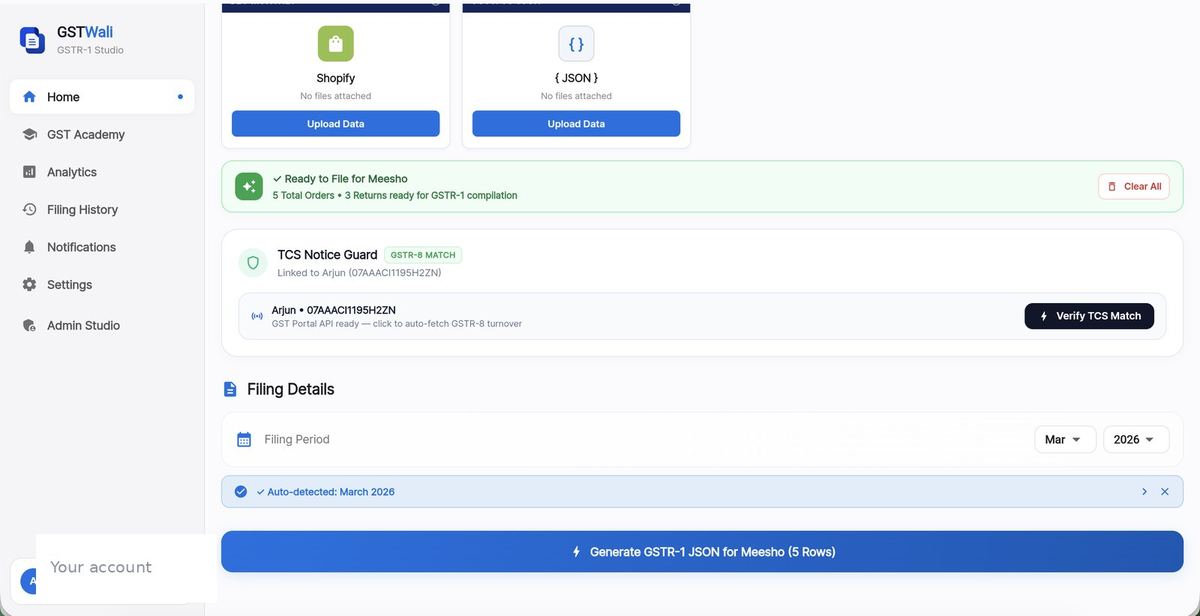Clear all uploaded files
Screen dimensions: 1200x616
pyautogui.click(x=1134, y=187)
